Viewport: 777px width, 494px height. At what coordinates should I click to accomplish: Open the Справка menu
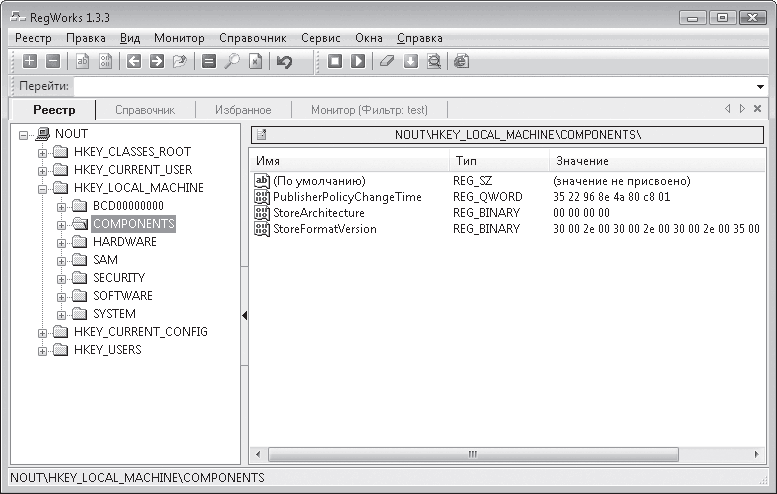(420, 38)
